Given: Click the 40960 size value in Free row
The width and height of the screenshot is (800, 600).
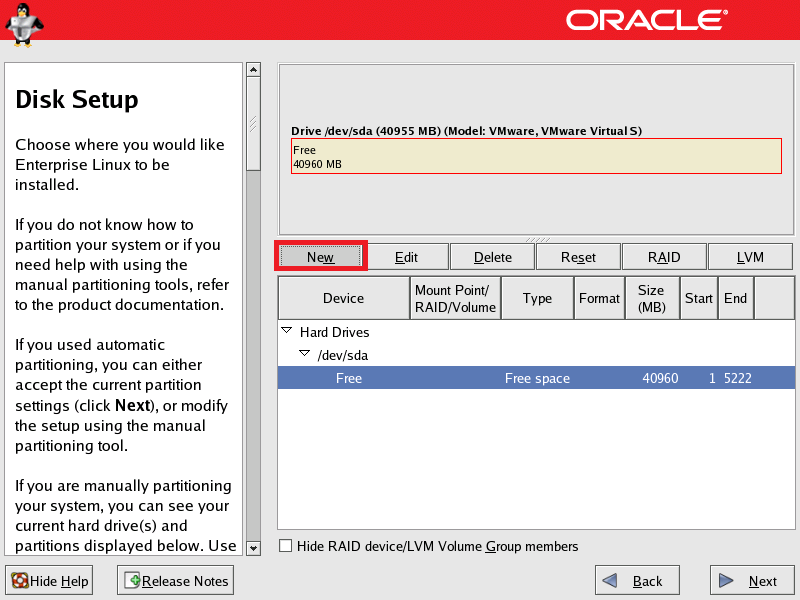Looking at the screenshot, I should (660, 378).
